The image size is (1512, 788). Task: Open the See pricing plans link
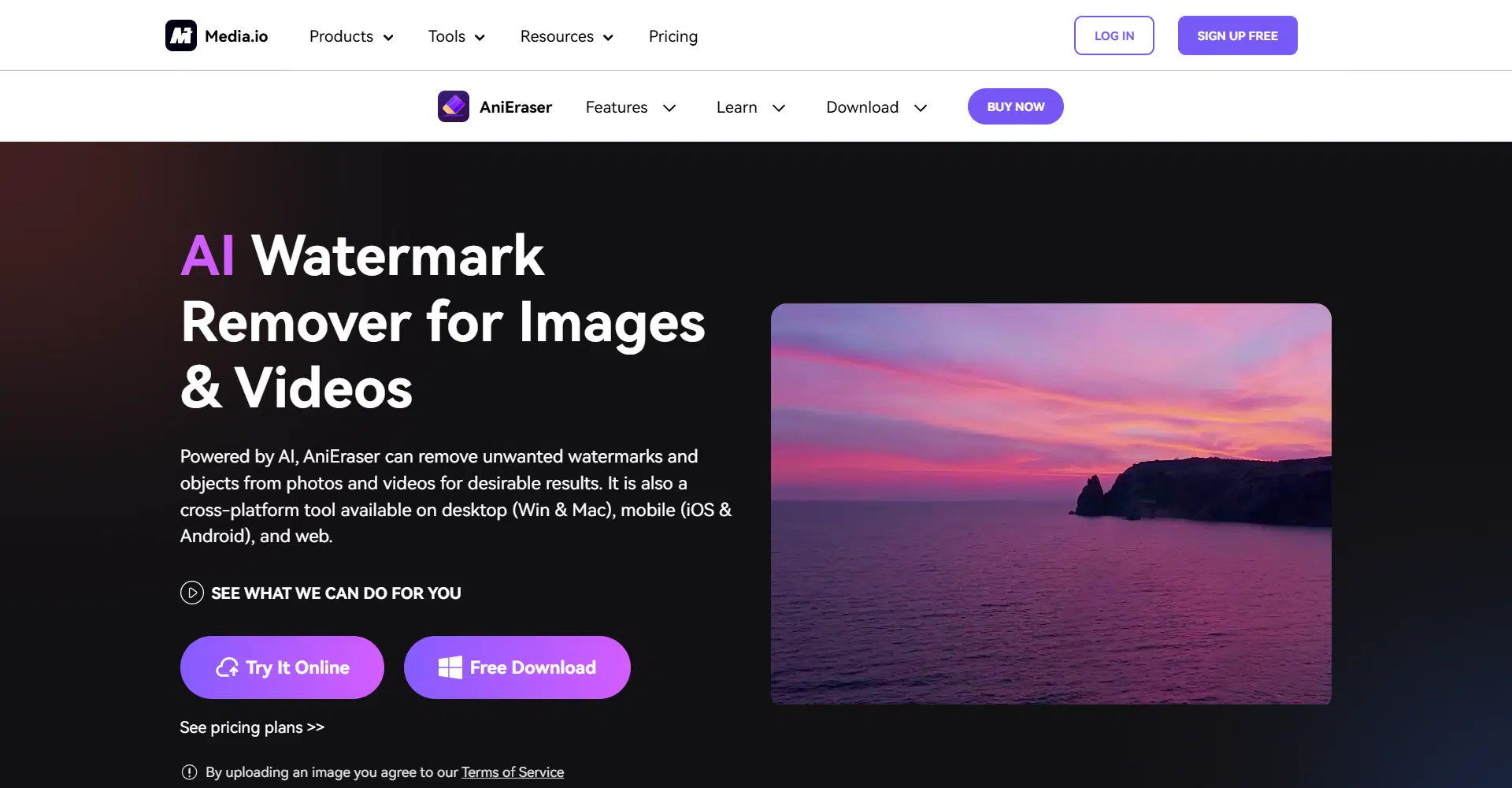click(252, 727)
